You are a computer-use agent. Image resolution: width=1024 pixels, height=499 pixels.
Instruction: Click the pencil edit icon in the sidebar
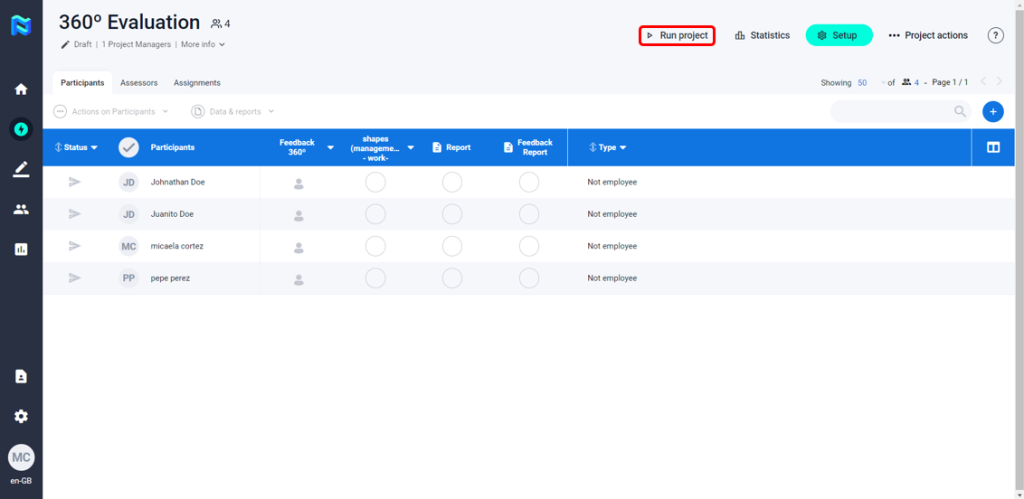[x=21, y=169]
